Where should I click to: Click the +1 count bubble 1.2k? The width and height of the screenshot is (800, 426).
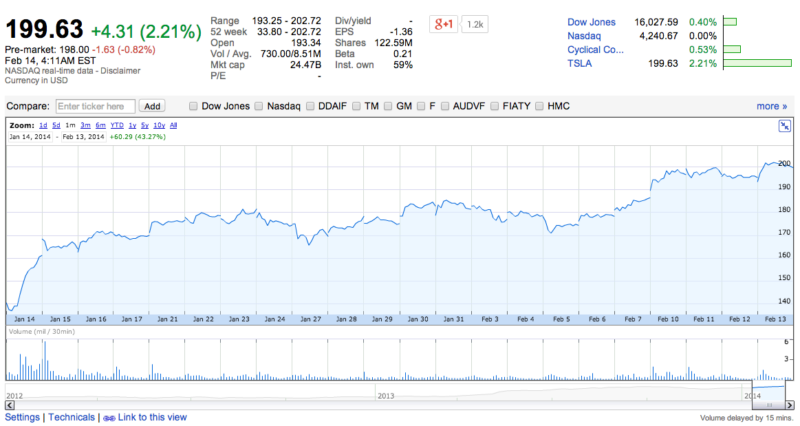point(475,24)
